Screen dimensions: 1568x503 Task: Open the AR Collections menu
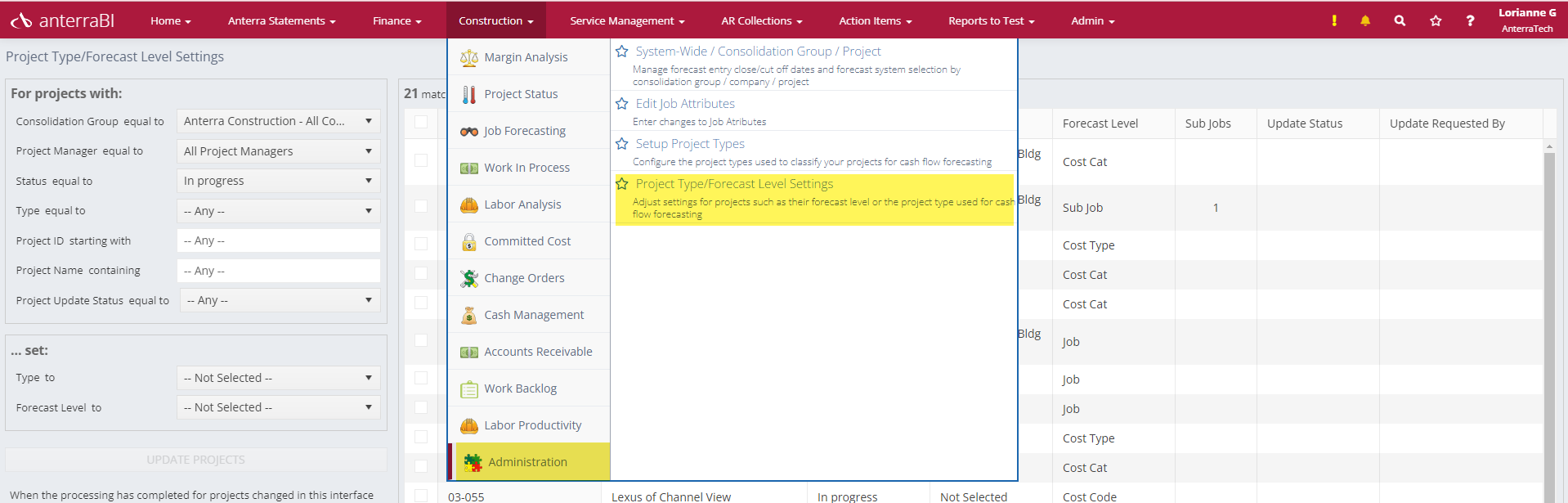pyautogui.click(x=762, y=20)
